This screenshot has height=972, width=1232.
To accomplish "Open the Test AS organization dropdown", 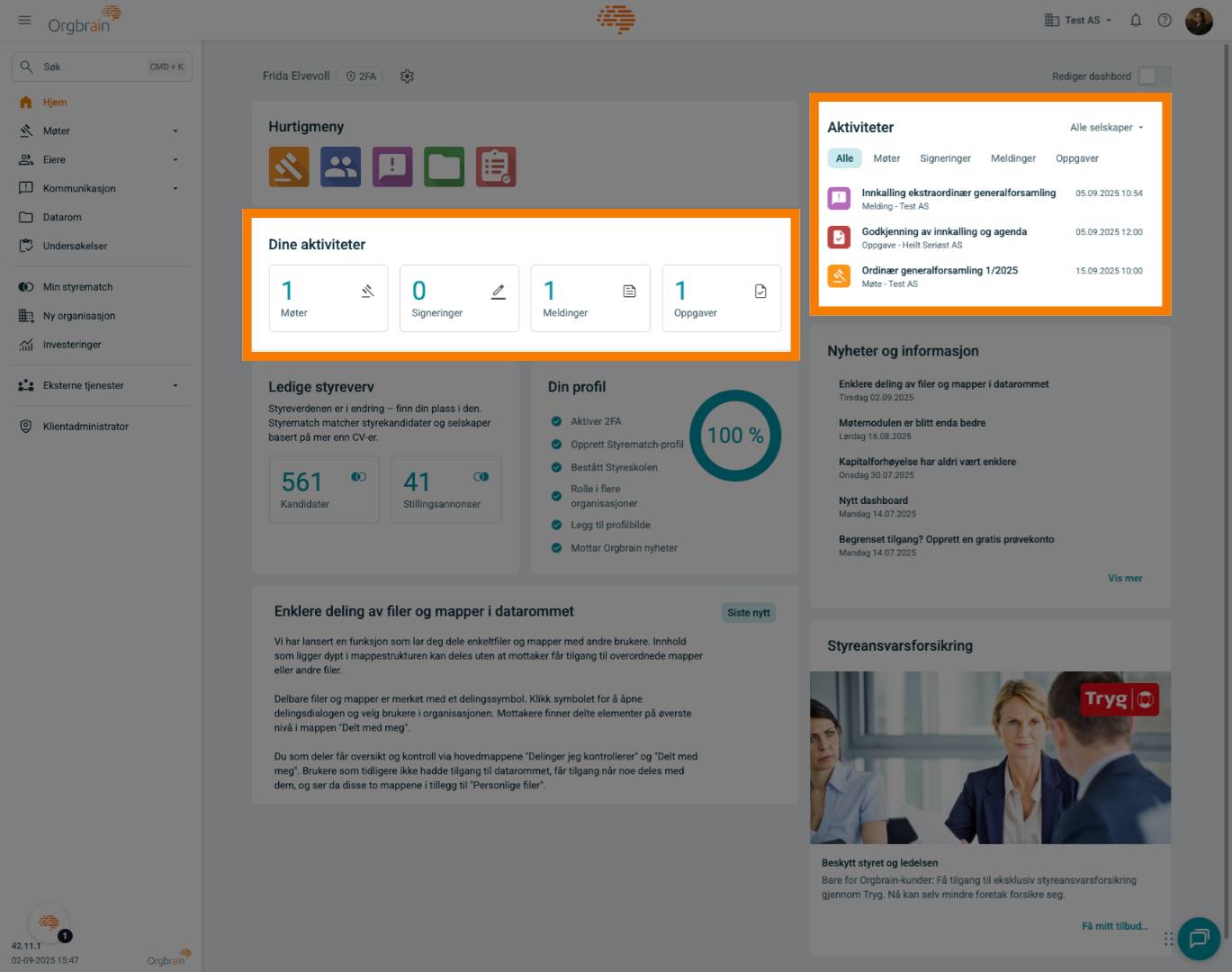I will coord(1078,20).
